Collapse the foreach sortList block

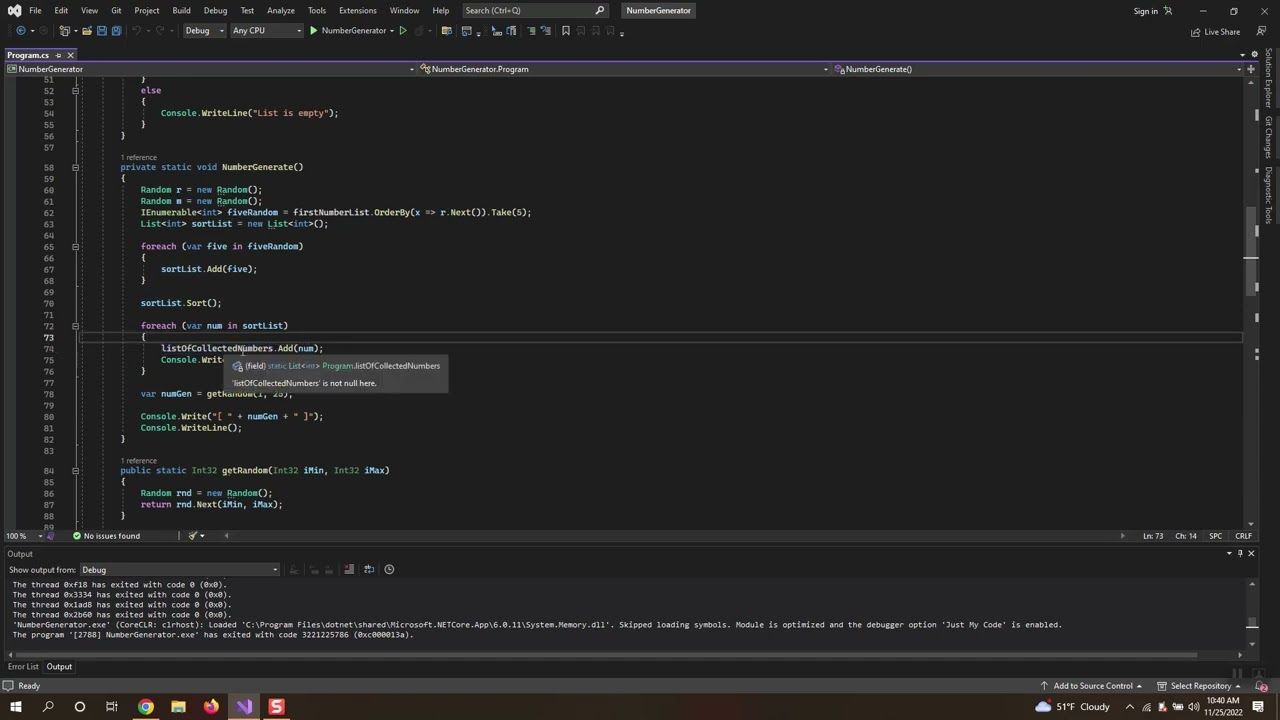tap(75, 326)
